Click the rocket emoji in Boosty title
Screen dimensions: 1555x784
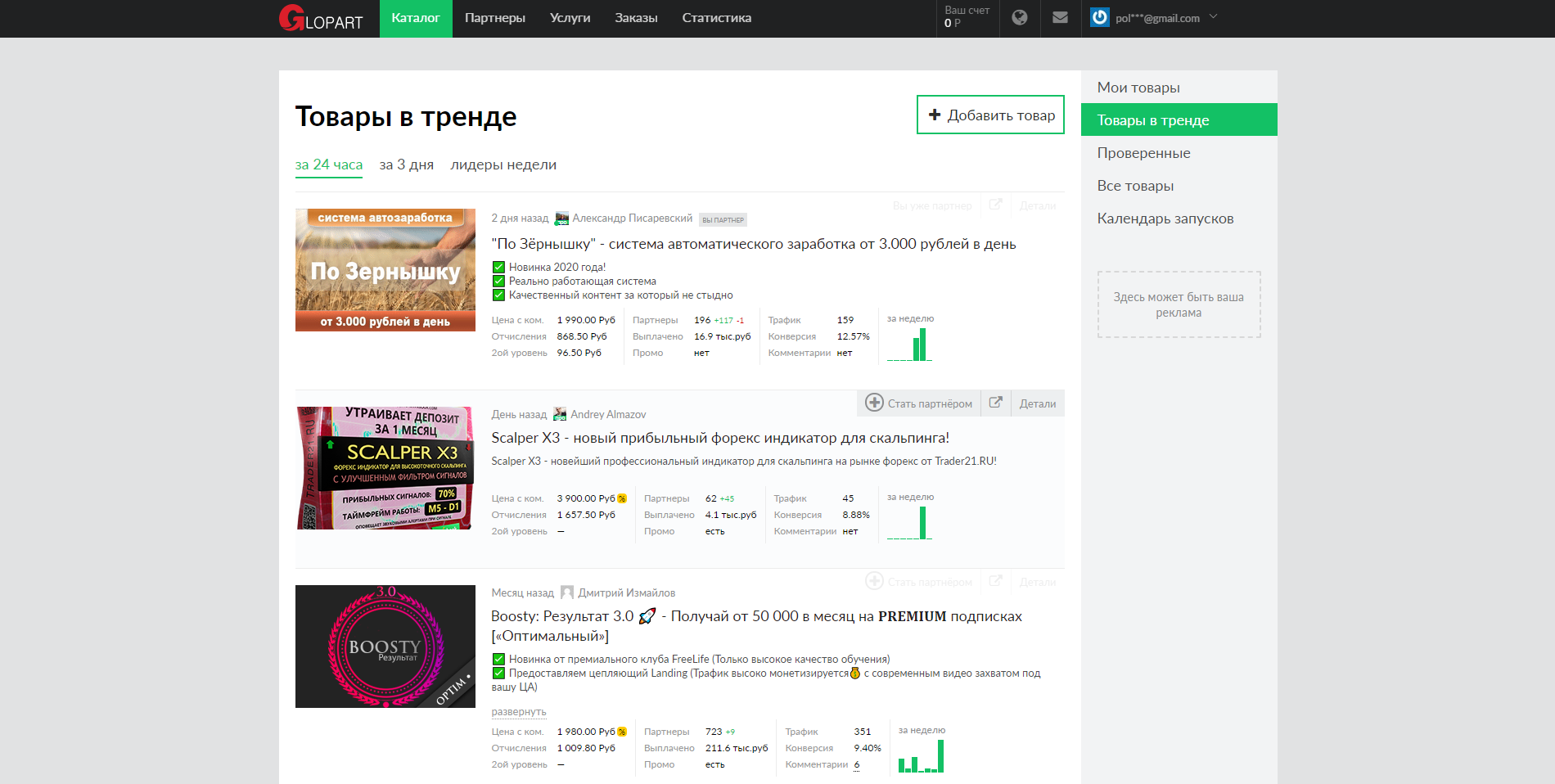click(x=647, y=616)
